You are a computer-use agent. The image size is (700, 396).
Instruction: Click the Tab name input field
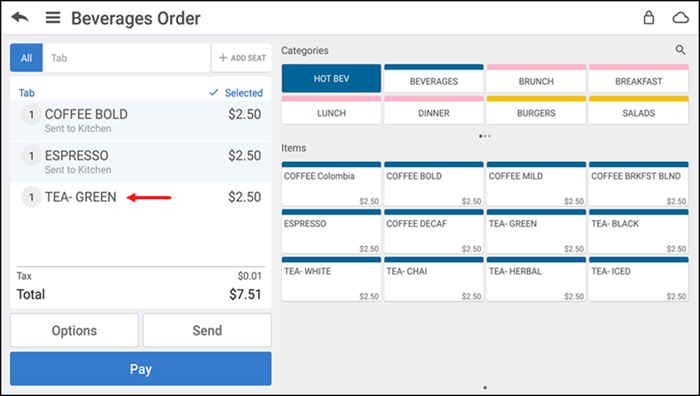(126, 58)
